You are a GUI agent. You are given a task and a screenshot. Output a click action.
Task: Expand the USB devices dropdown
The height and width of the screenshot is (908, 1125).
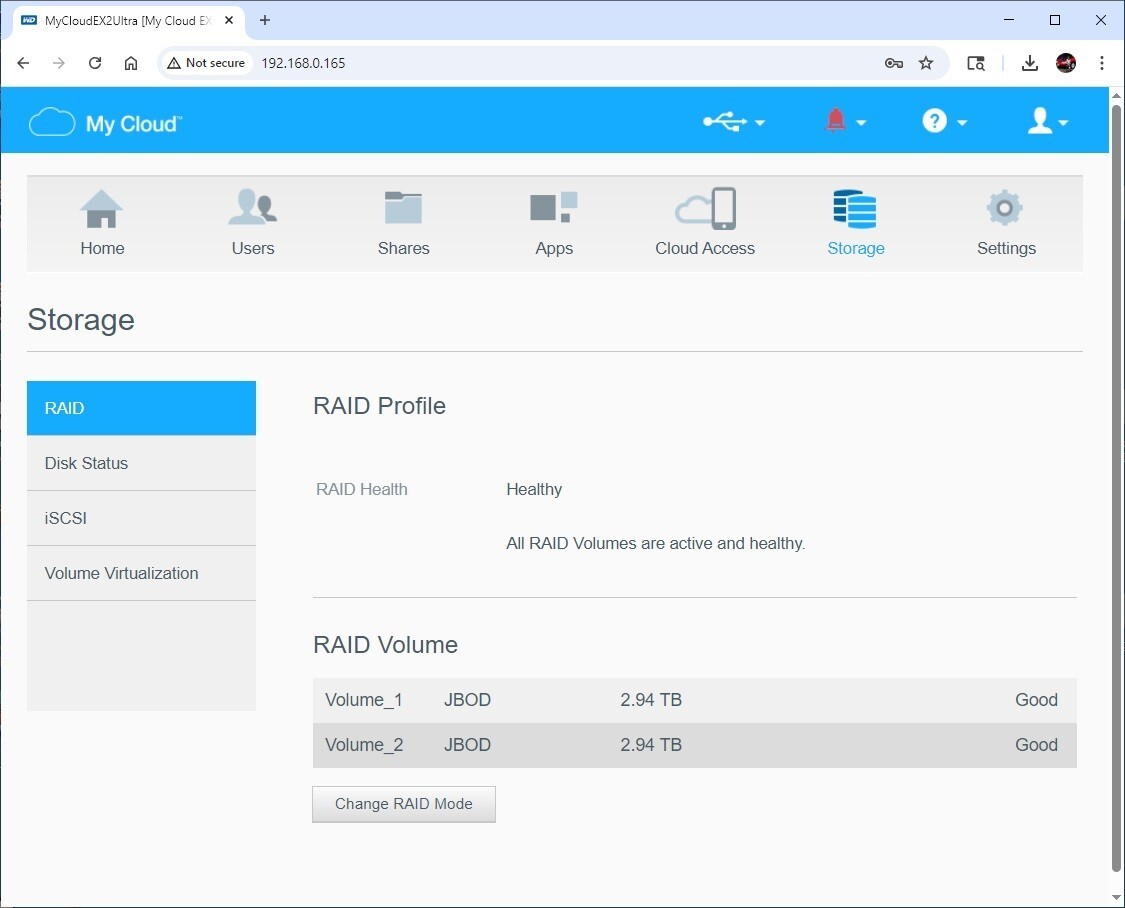(x=733, y=122)
